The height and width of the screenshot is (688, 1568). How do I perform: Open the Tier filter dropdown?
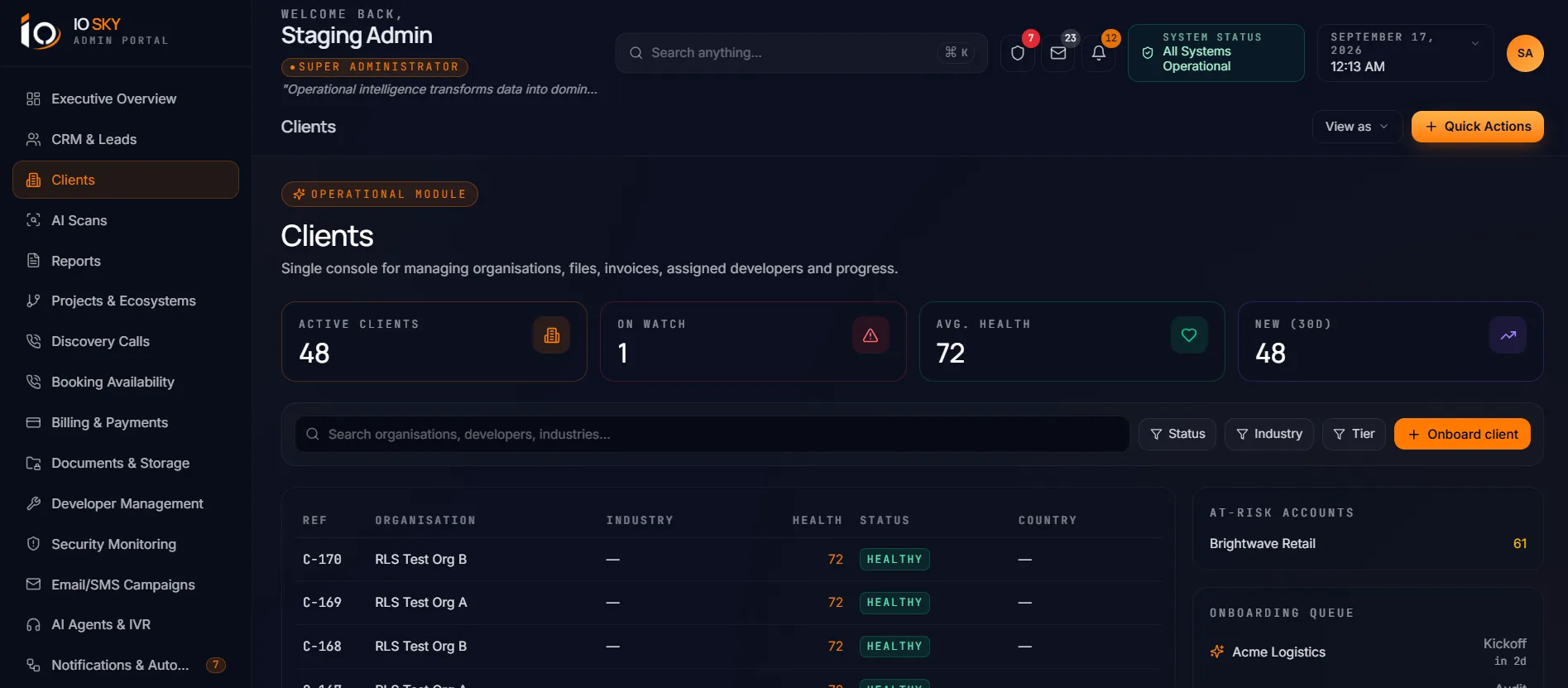[x=1354, y=434]
